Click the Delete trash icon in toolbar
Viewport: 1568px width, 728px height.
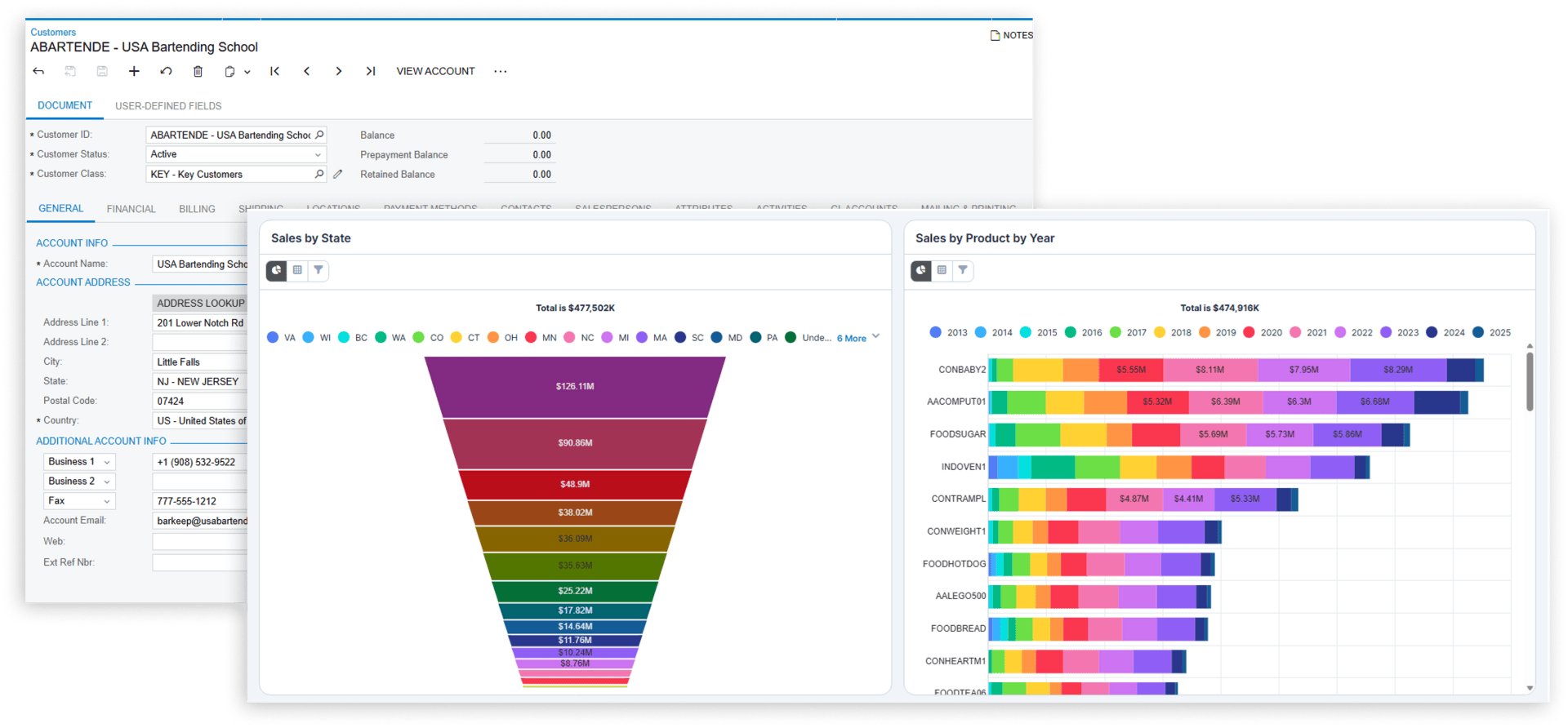198,72
